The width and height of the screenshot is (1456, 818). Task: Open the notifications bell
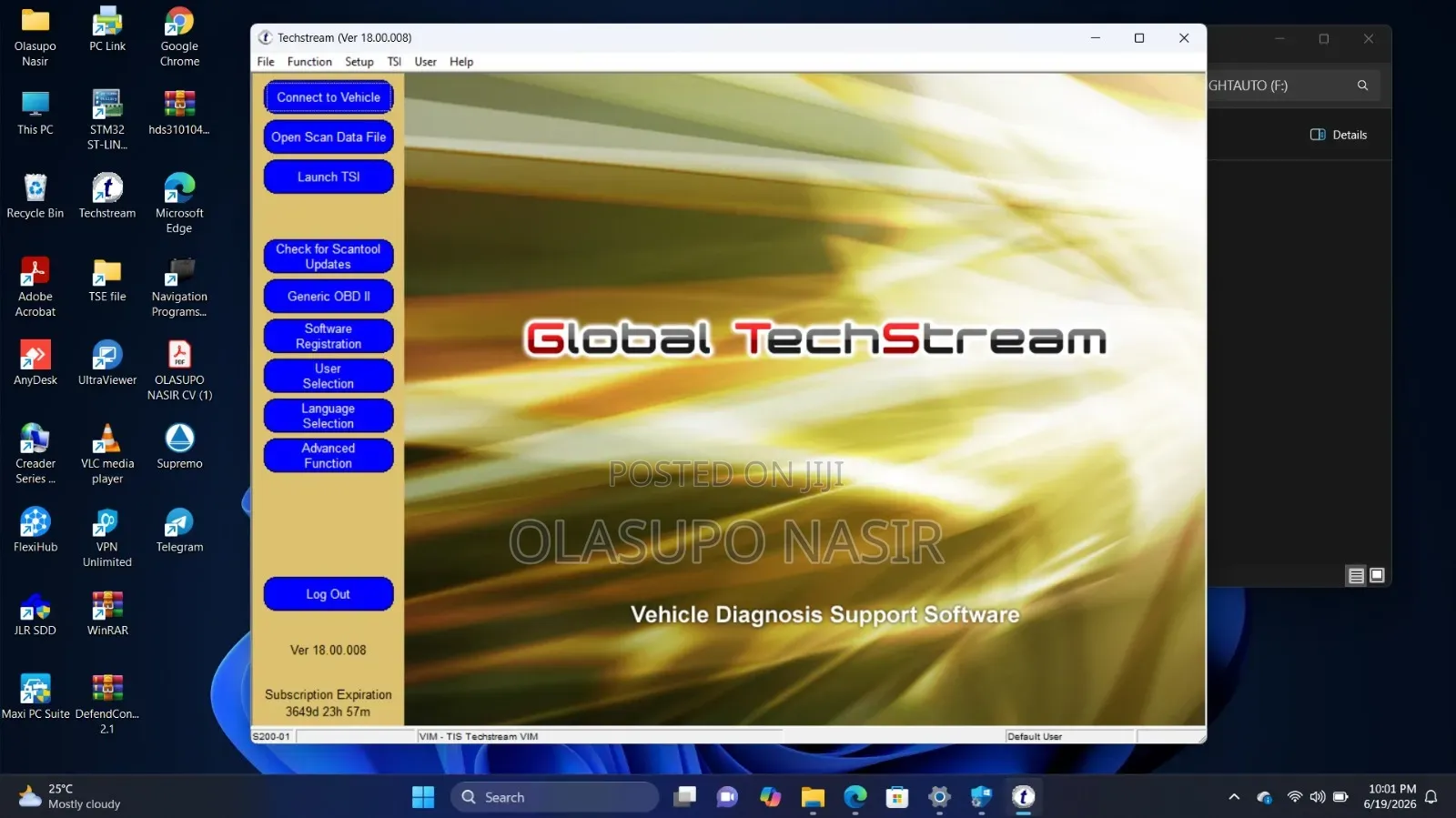(1431, 797)
